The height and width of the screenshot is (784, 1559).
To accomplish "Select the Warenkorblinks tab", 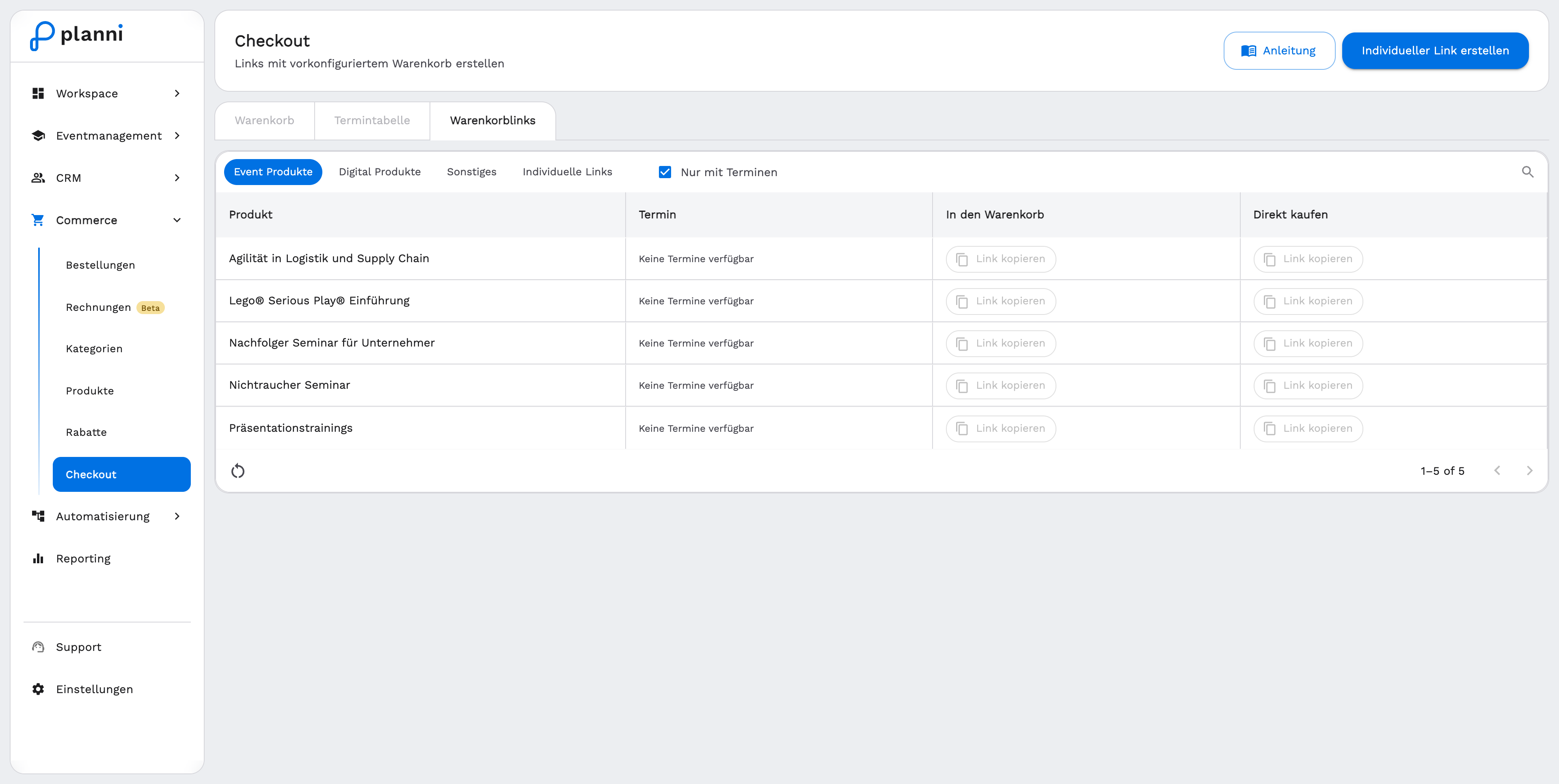I will tap(492, 121).
